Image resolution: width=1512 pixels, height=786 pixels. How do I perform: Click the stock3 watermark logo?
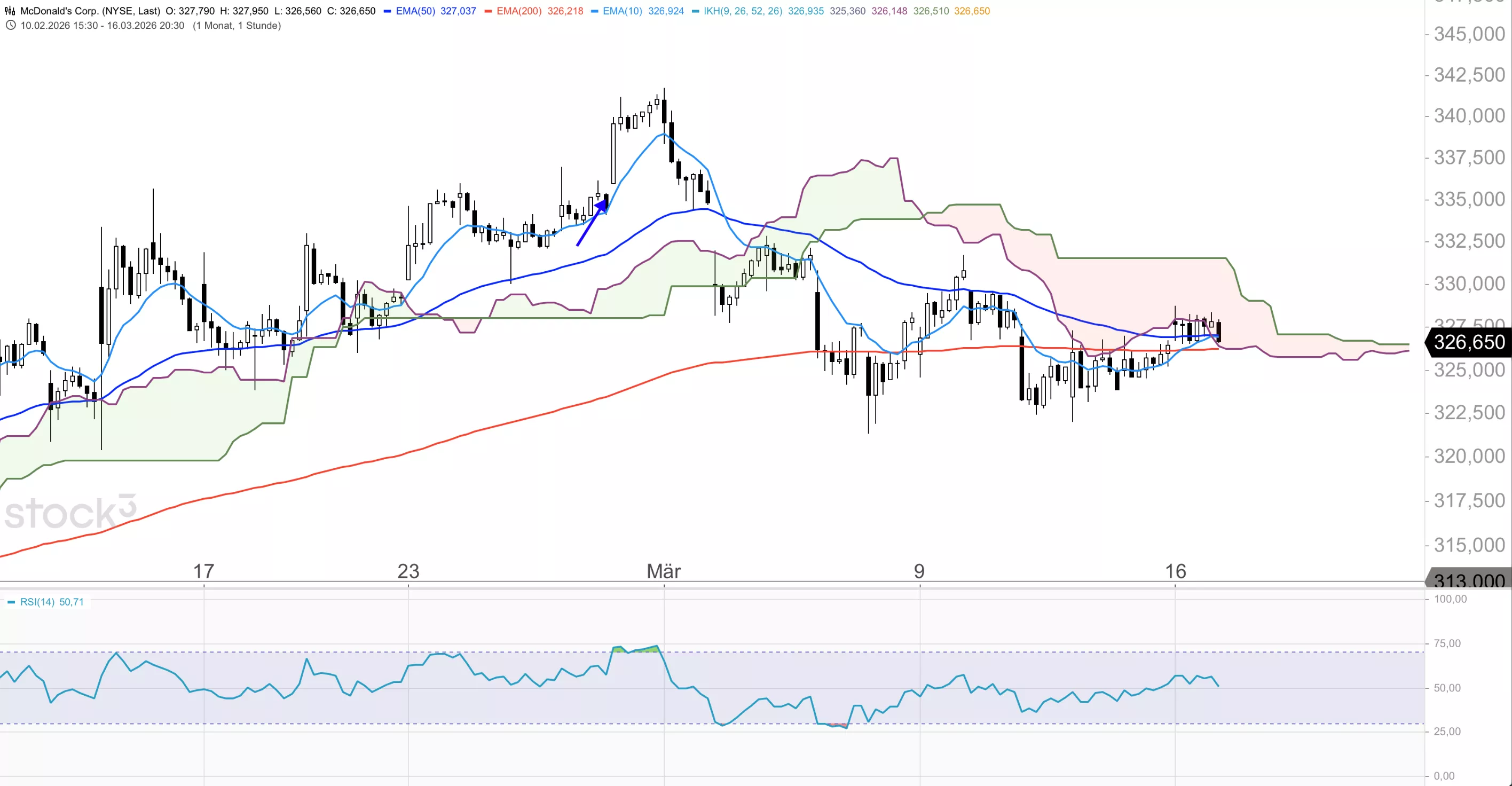[70, 513]
